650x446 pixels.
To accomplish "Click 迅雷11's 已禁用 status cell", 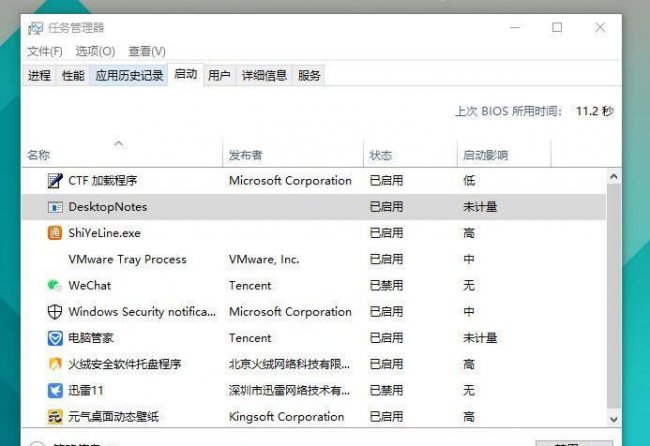I will [386, 390].
